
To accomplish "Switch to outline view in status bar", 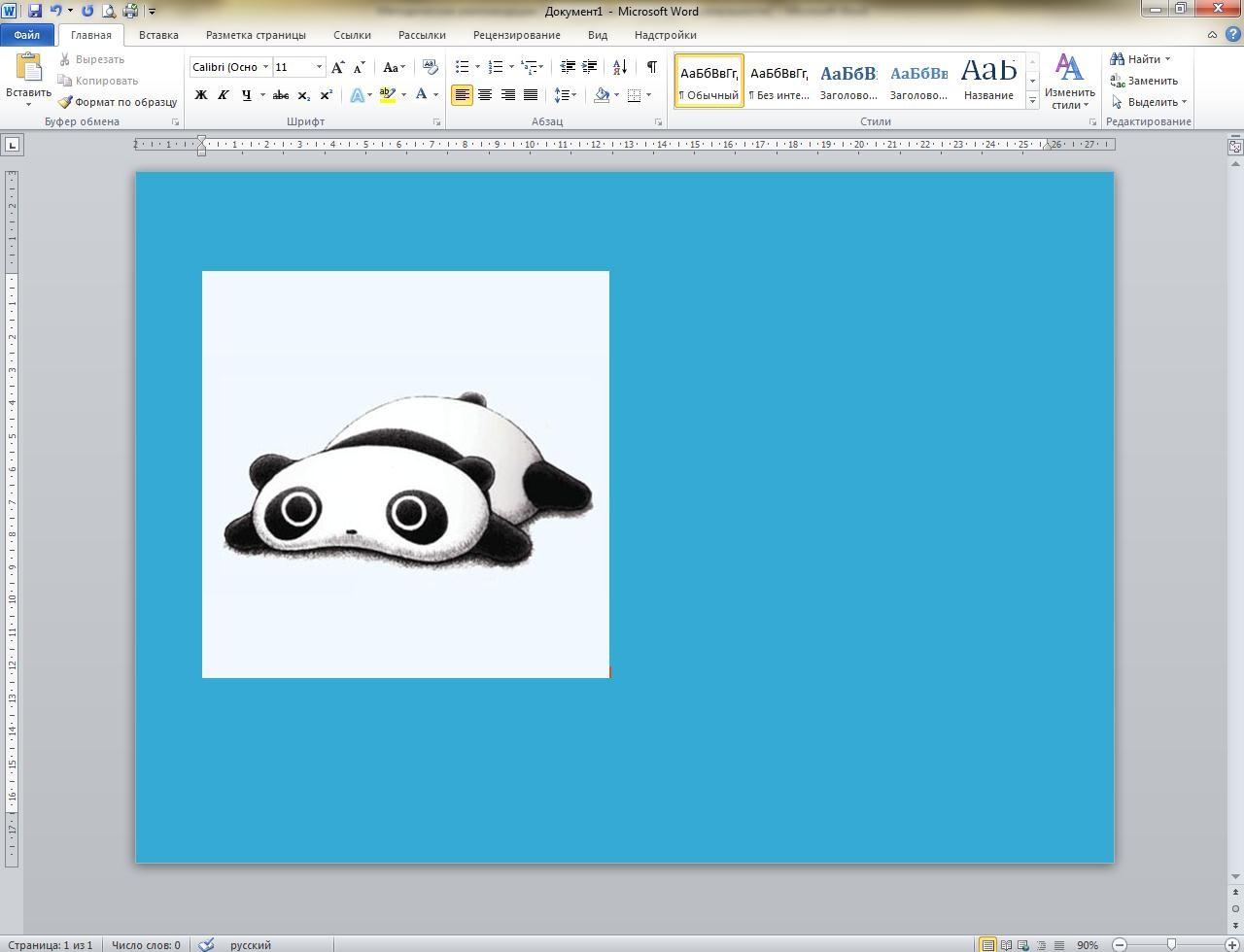I will (x=1041, y=944).
